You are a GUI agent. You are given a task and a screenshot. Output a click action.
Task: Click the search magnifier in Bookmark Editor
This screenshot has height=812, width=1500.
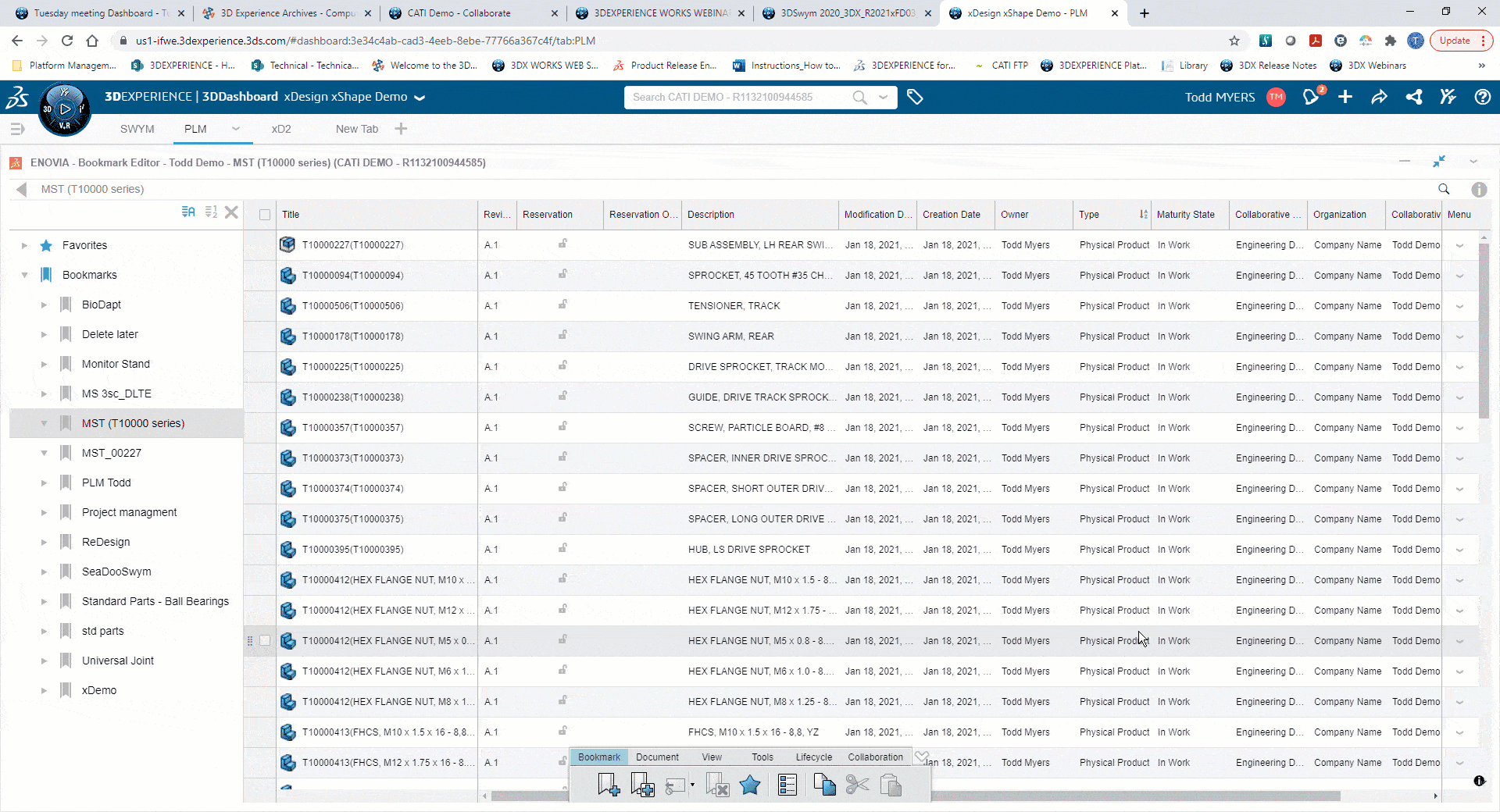[1444, 189]
